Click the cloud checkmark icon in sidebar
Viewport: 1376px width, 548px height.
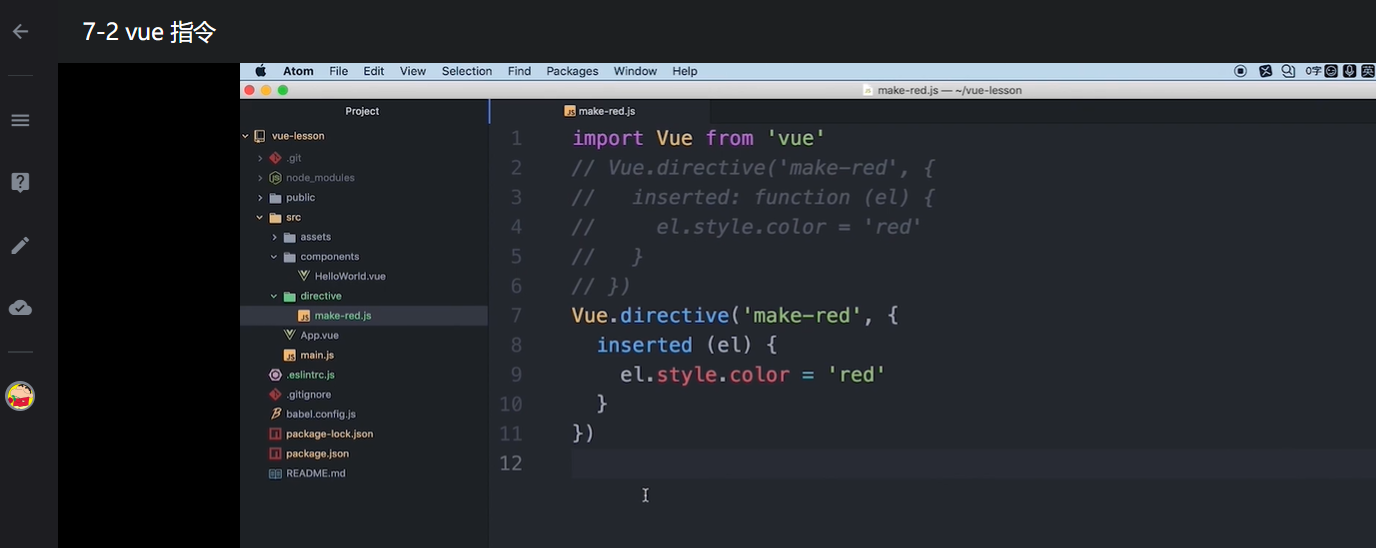(20, 308)
